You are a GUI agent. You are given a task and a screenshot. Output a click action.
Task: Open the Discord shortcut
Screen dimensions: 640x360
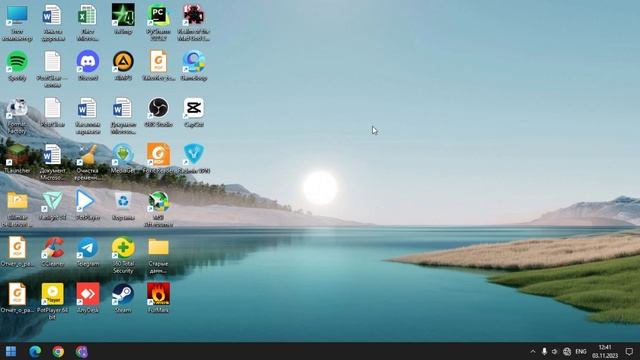point(87,66)
